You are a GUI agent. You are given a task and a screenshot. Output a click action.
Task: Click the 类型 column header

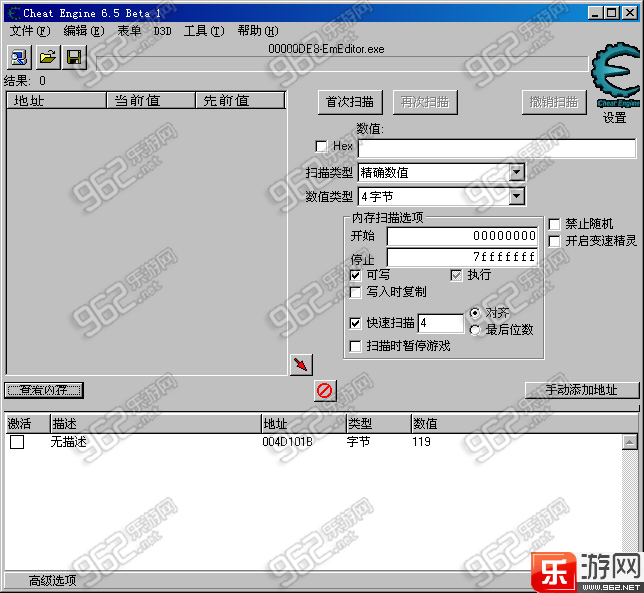point(379,424)
